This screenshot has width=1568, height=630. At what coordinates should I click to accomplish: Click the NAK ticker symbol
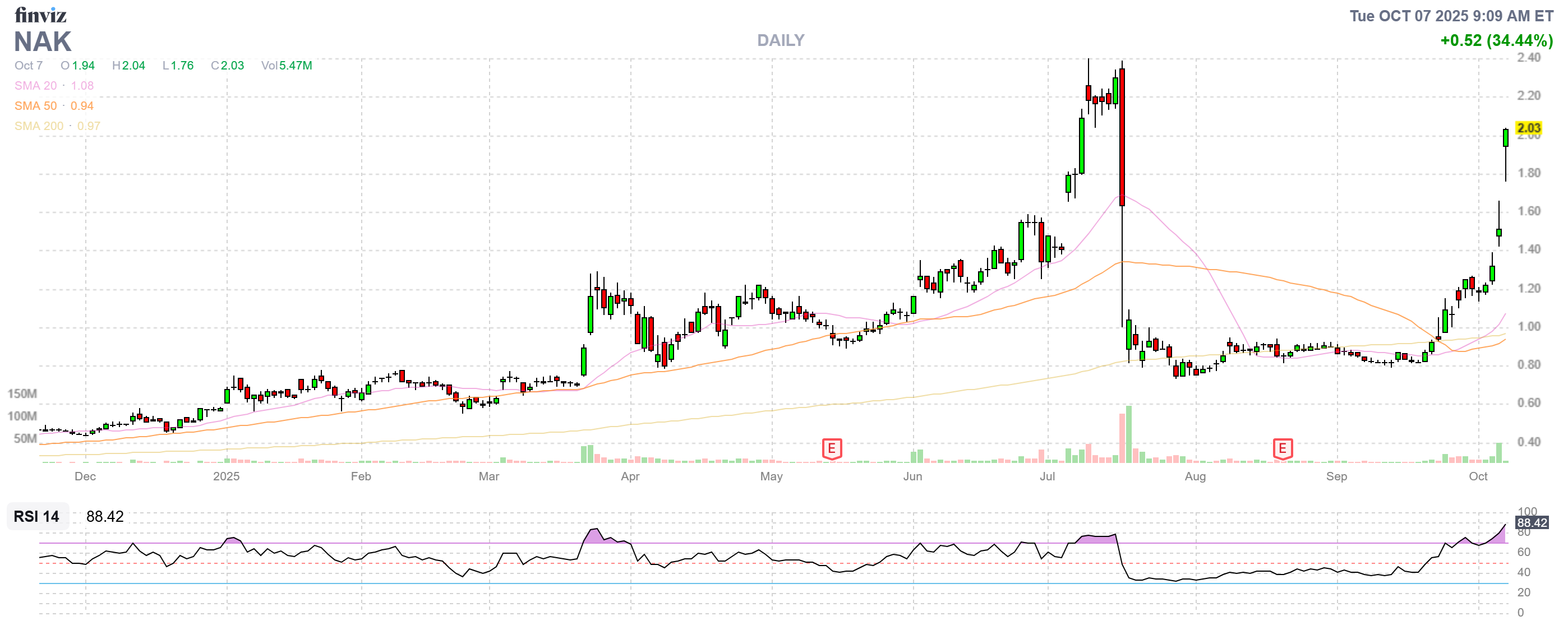pyautogui.click(x=43, y=42)
